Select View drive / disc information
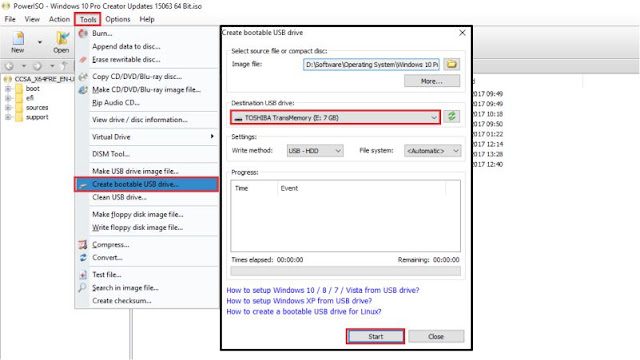The width and height of the screenshot is (640, 360). coord(140,120)
